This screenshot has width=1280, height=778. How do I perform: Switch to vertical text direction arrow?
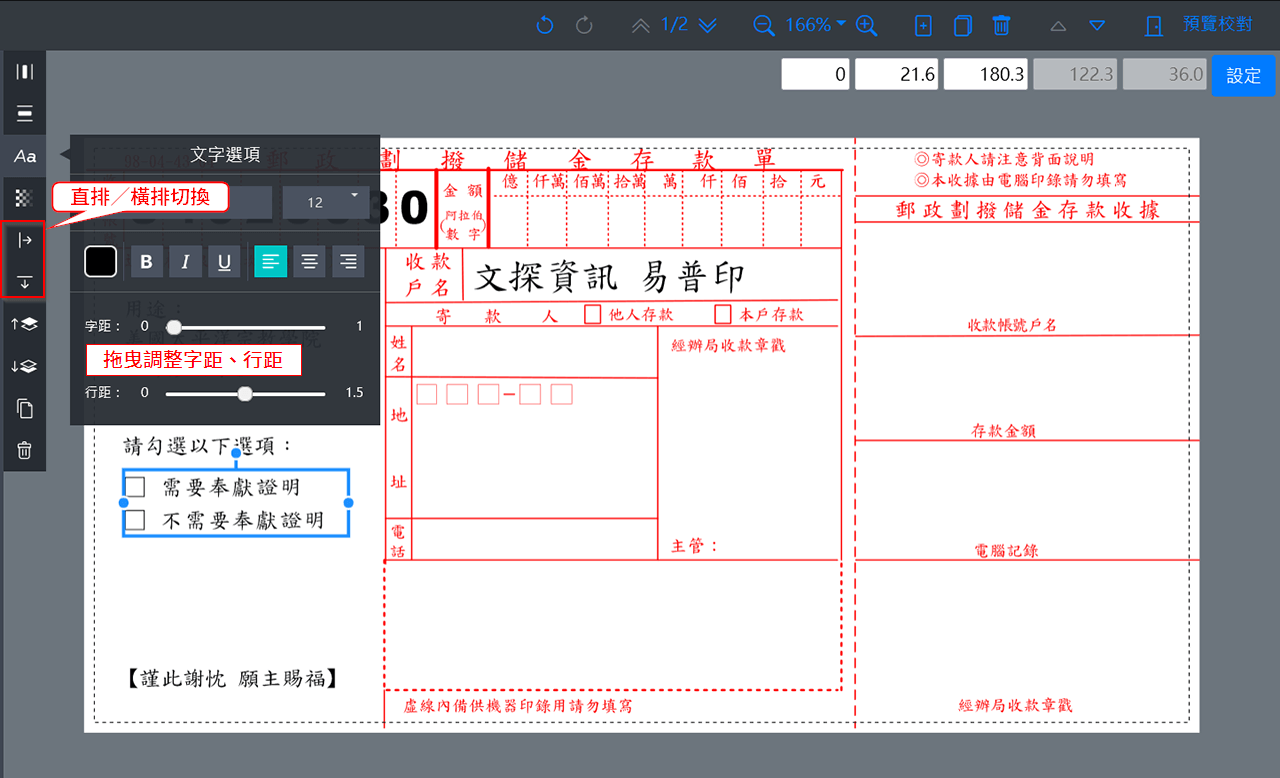pos(25,282)
